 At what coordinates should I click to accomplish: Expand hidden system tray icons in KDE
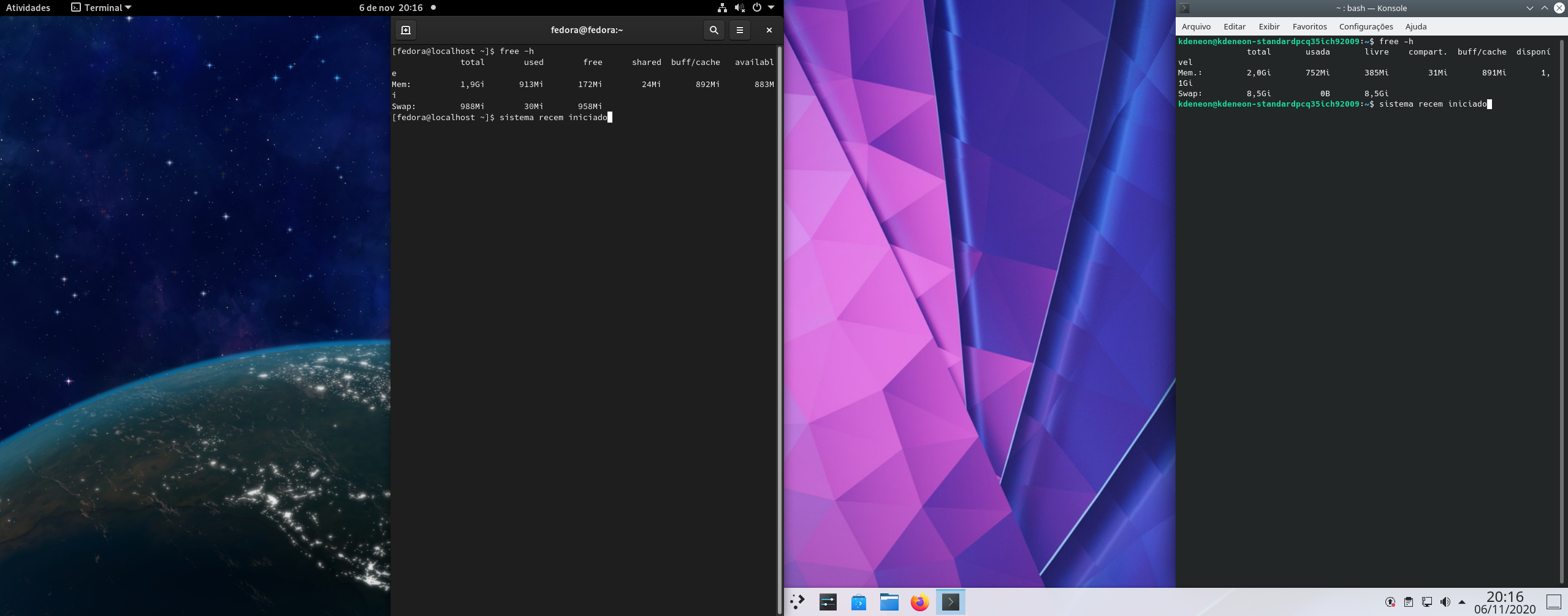(1462, 602)
